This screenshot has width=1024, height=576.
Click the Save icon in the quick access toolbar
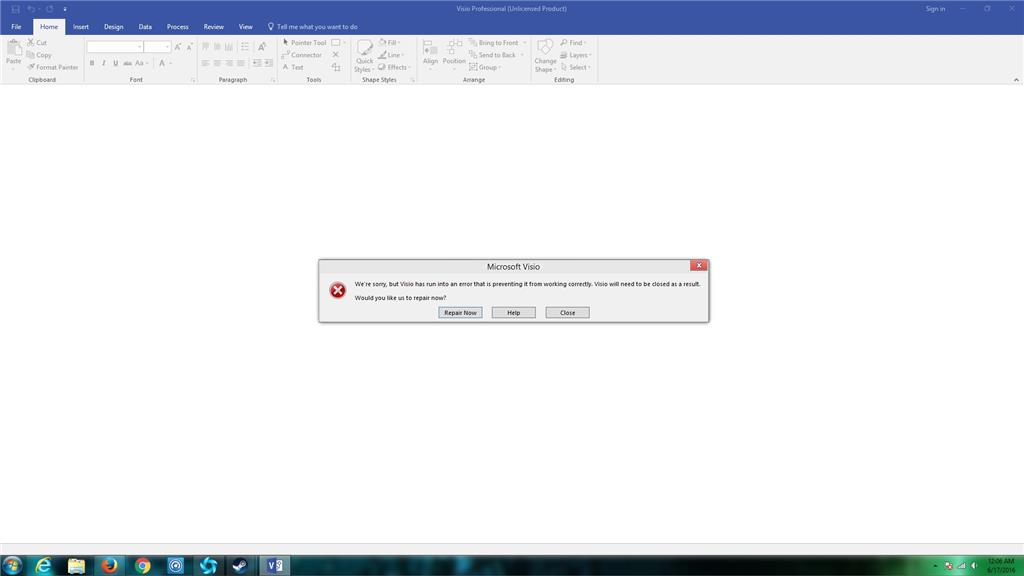(15, 9)
